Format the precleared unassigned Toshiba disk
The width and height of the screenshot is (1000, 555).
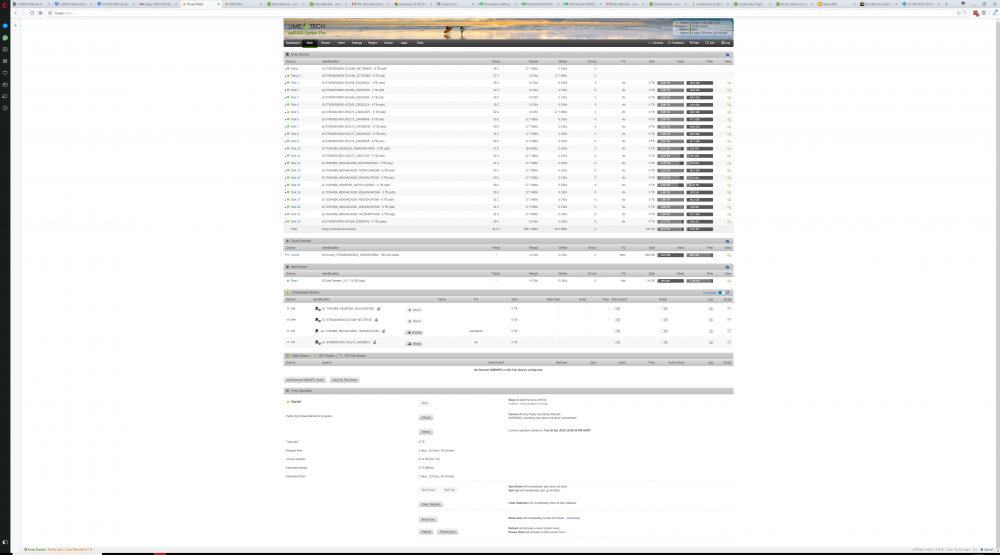[x=415, y=332]
